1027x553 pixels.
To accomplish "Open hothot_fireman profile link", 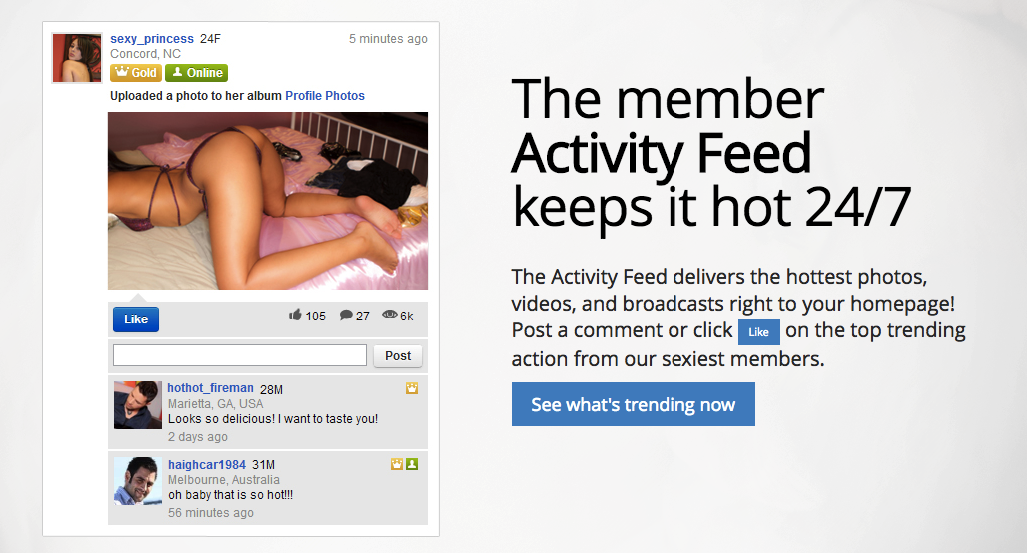I will [x=210, y=388].
